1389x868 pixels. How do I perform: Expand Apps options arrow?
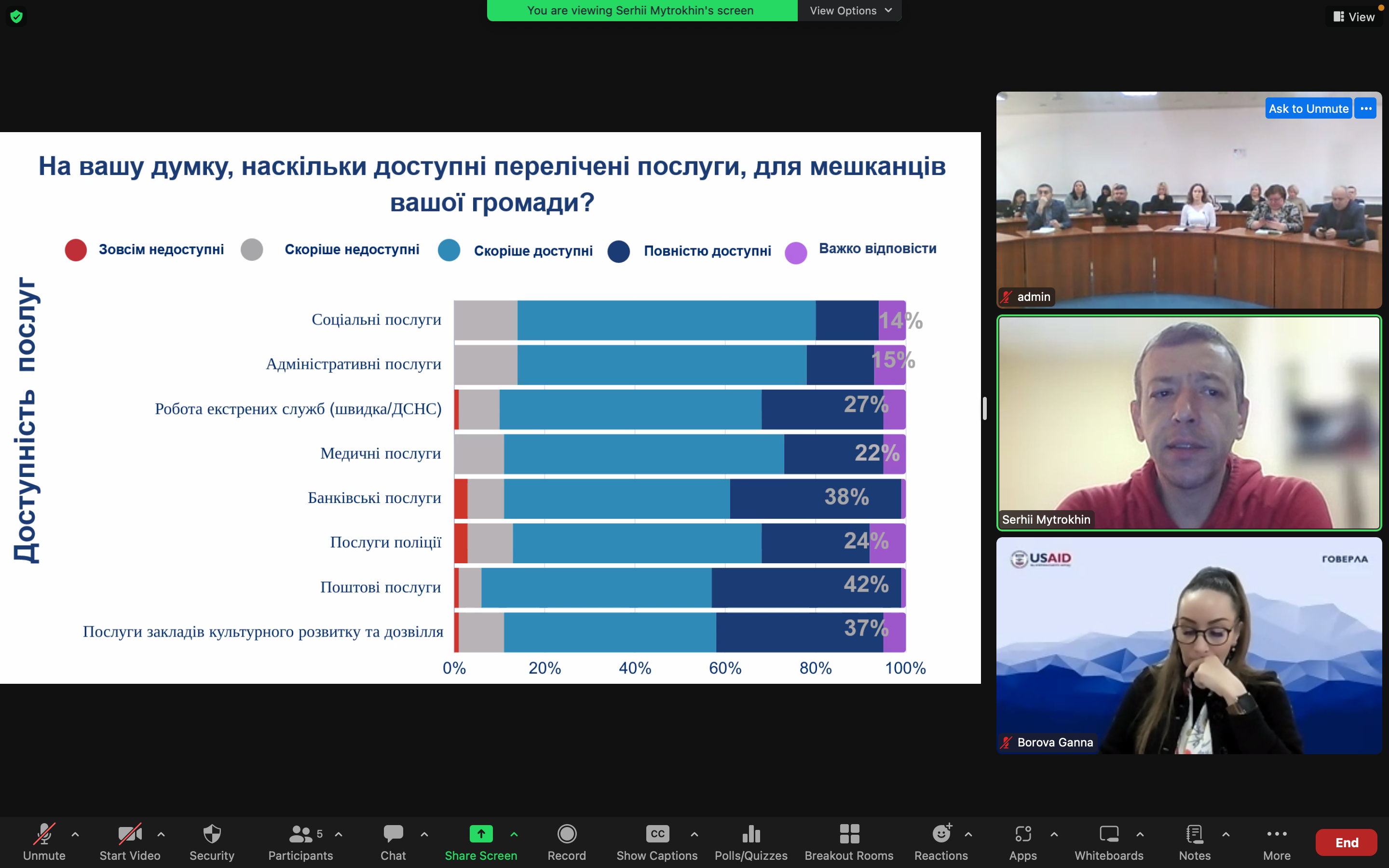(x=1054, y=834)
